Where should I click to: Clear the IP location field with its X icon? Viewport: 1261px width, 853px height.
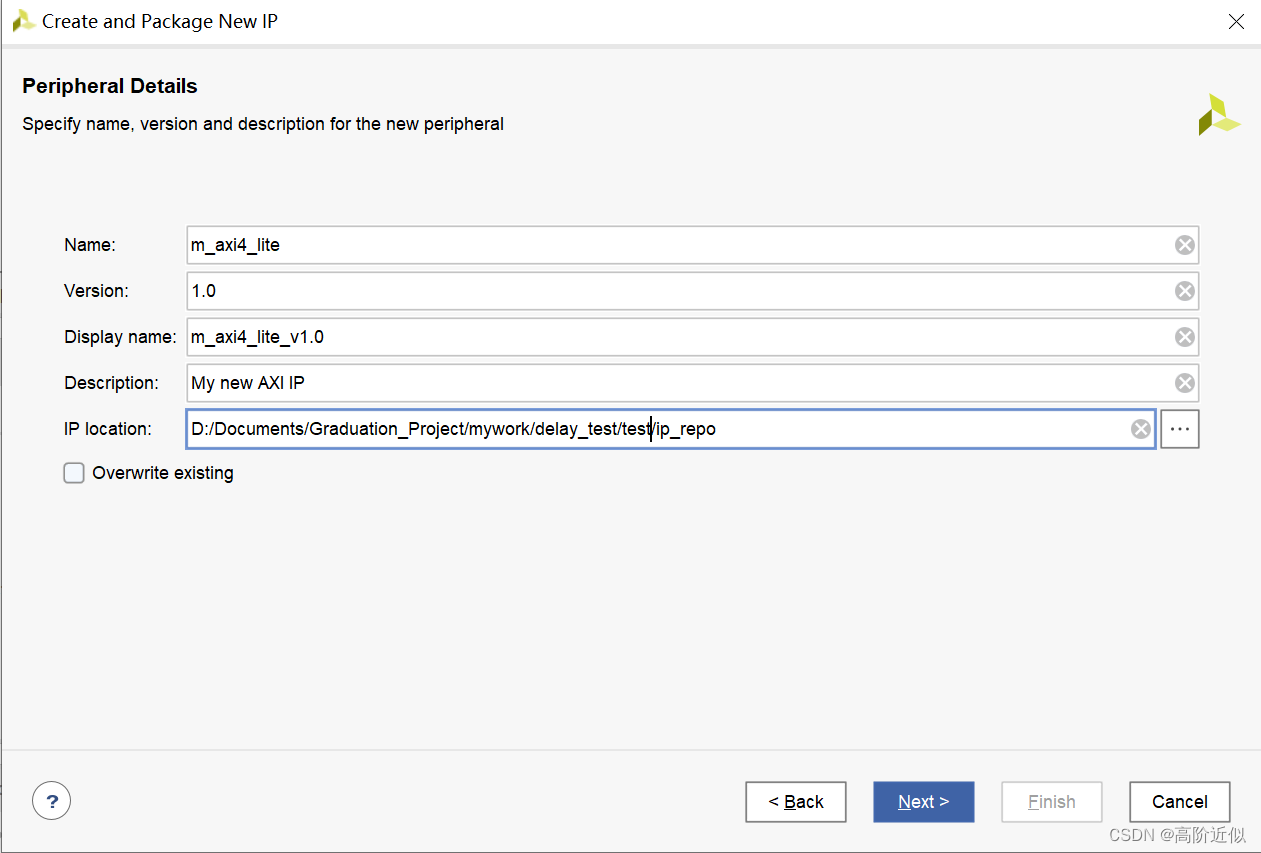[1140, 429]
